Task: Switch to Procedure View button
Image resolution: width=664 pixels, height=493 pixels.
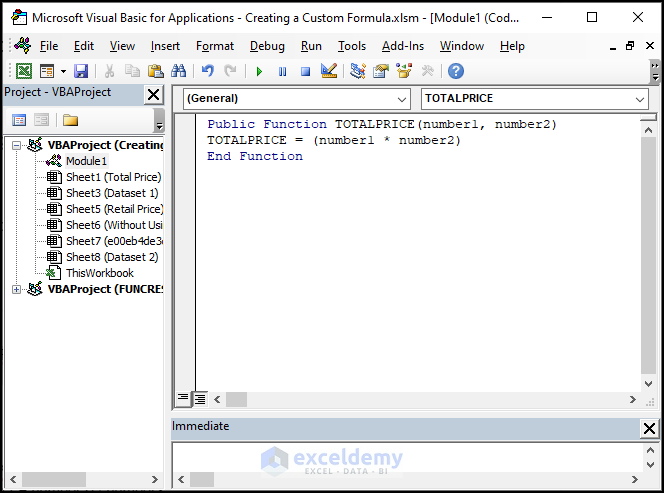Action: point(183,398)
